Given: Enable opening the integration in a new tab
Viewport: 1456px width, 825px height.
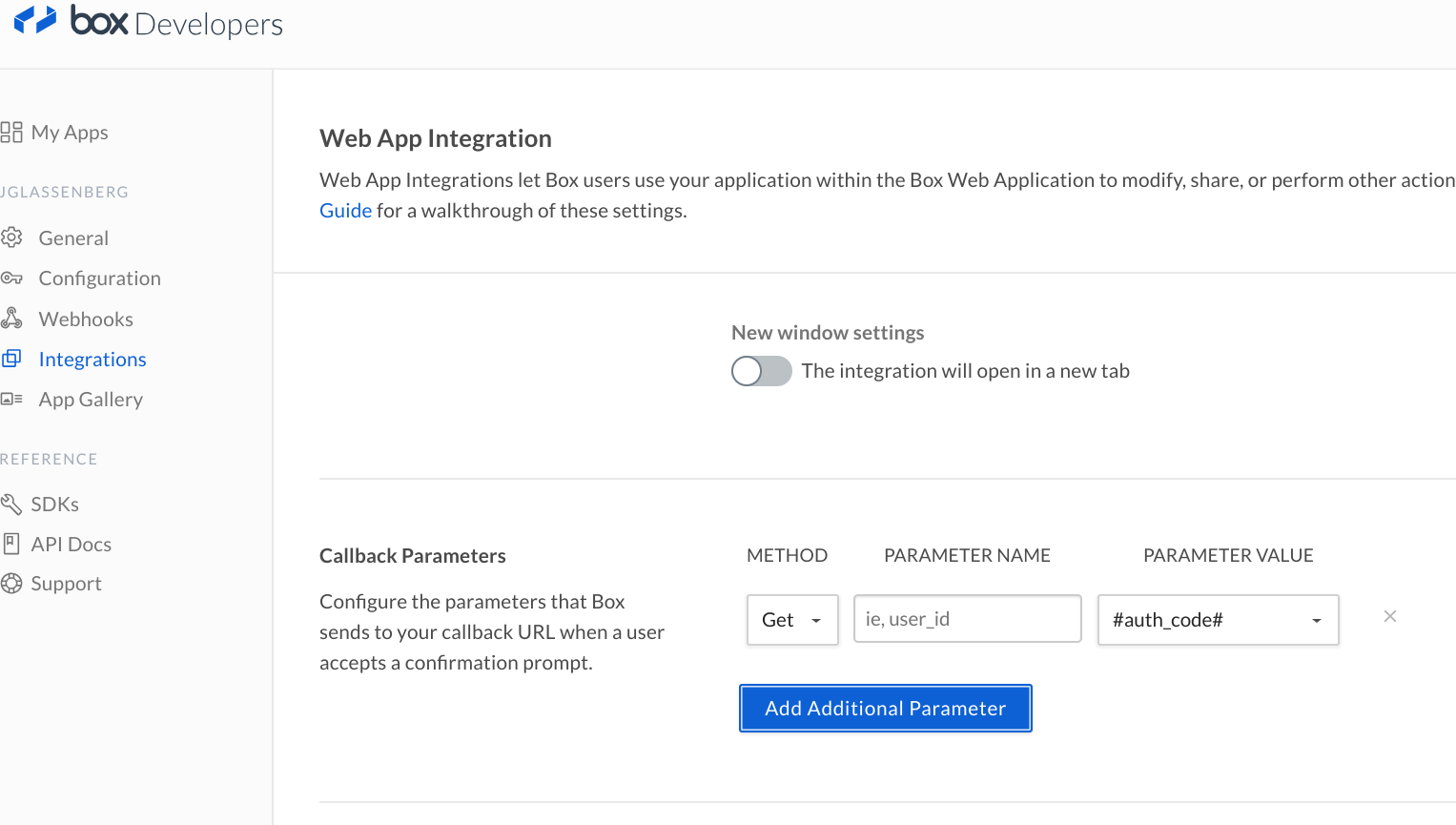Looking at the screenshot, I should click(x=761, y=371).
